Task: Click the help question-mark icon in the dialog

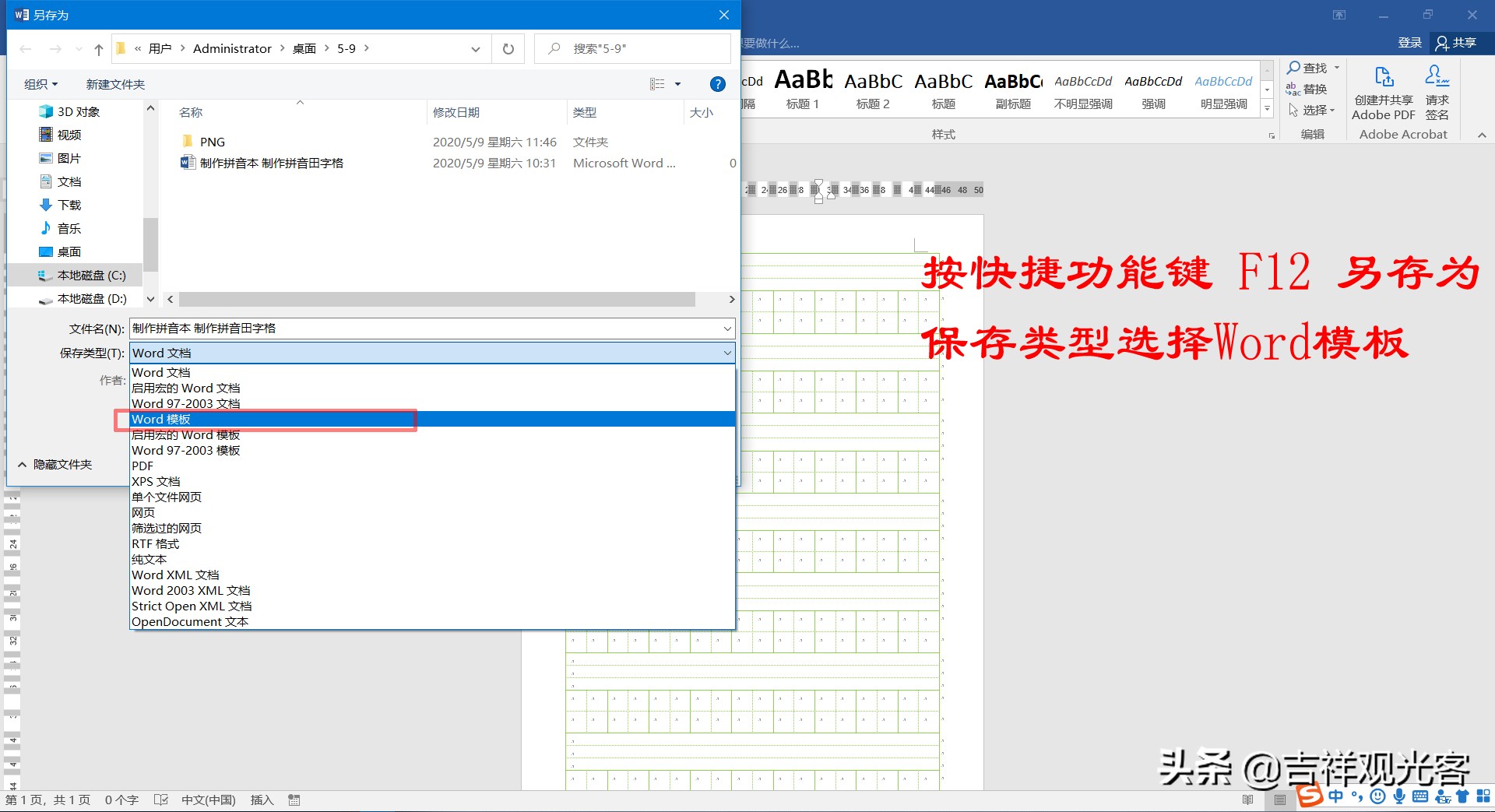Action: point(717,83)
